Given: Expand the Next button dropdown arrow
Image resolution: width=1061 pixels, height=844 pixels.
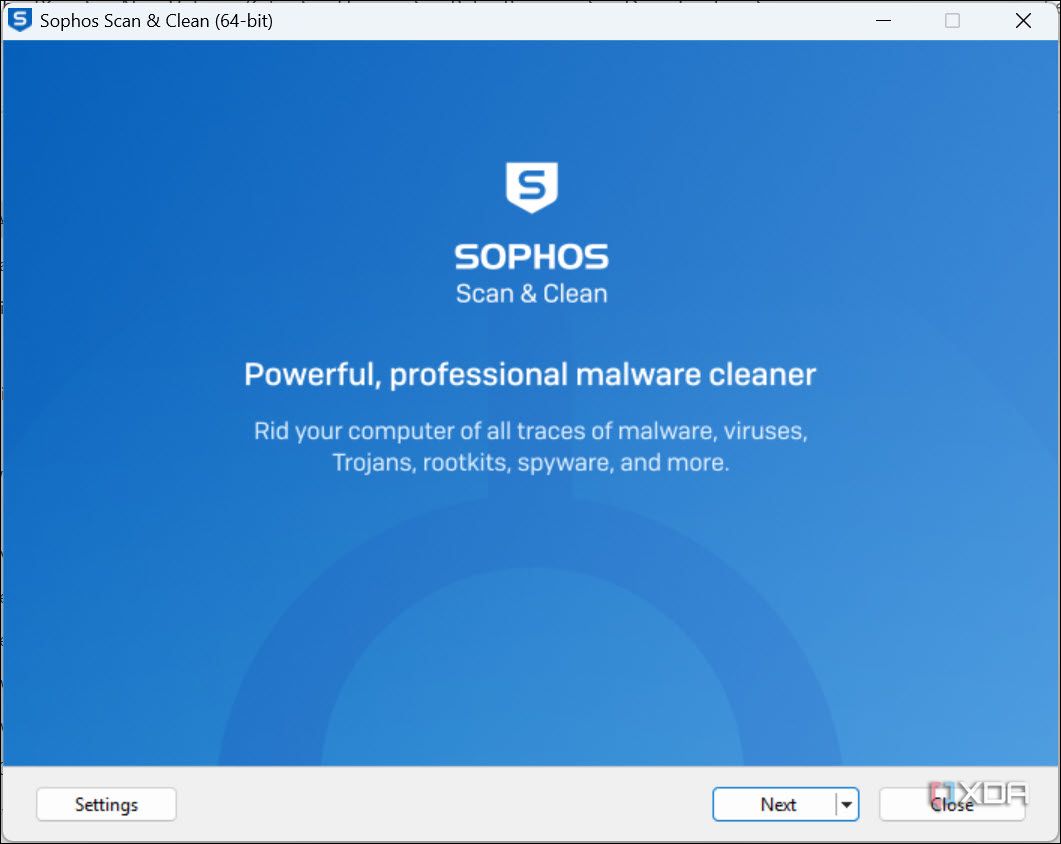Looking at the screenshot, I should point(847,804).
